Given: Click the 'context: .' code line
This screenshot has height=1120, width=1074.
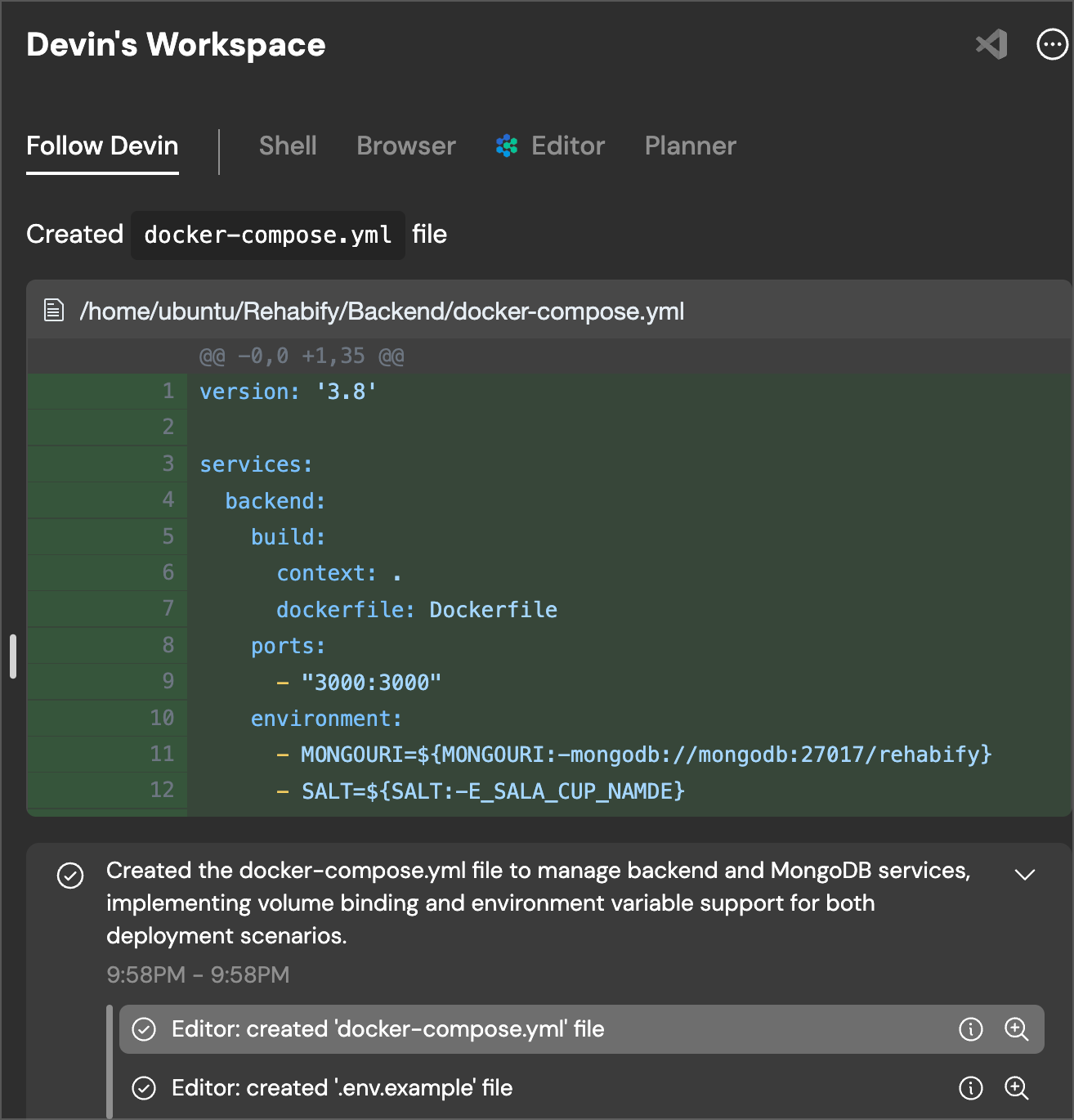Looking at the screenshot, I should click(339, 573).
